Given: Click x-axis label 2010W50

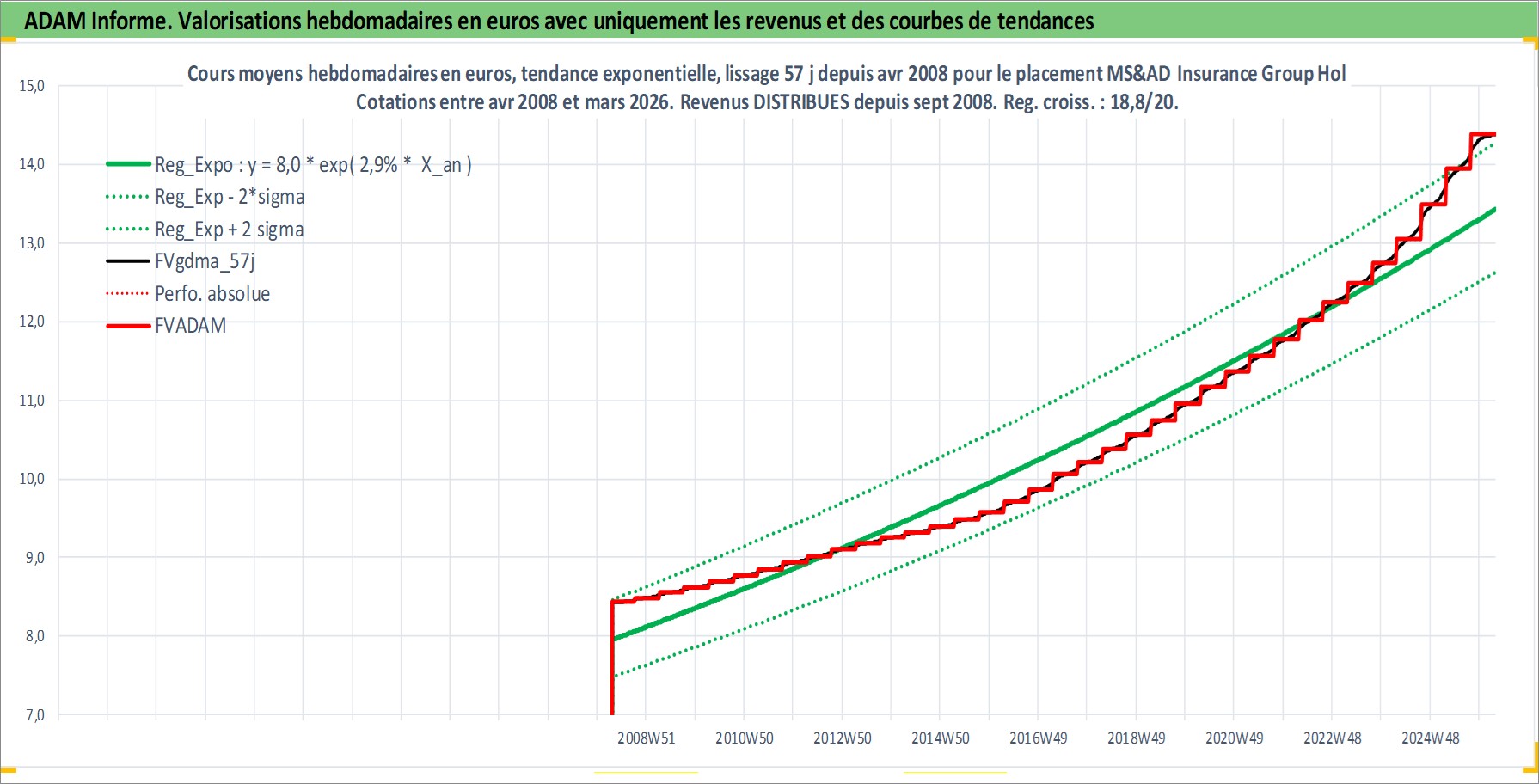Looking at the screenshot, I should click(745, 738).
